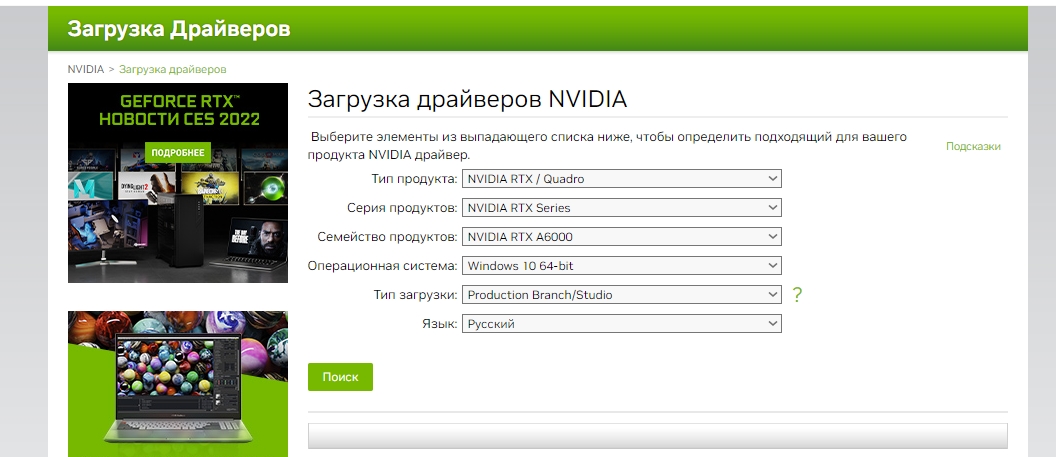This screenshot has height=457, width=1056.
Task: Click the Семейство продуктов label
Action: click(387, 237)
